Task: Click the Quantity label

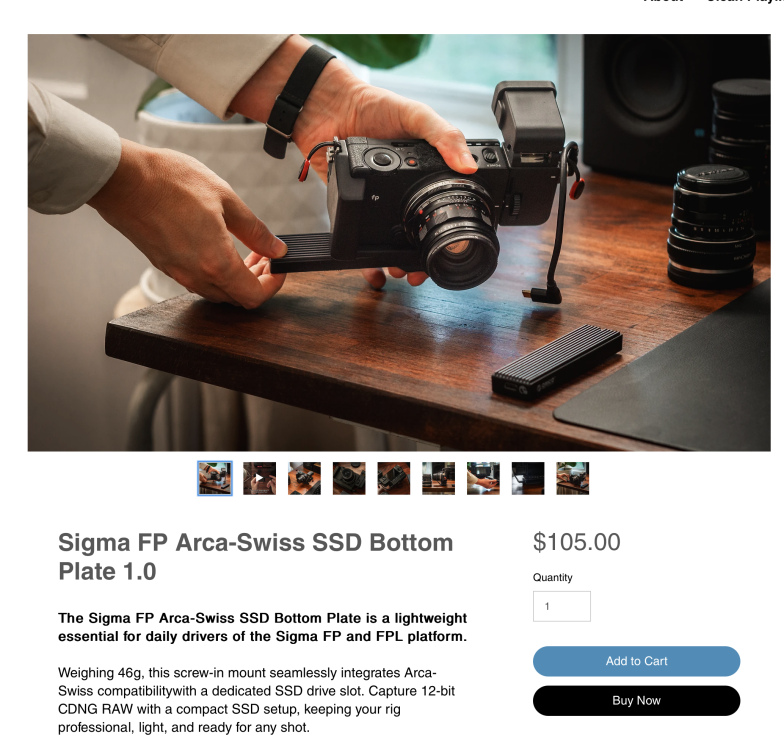Action: (x=552, y=578)
